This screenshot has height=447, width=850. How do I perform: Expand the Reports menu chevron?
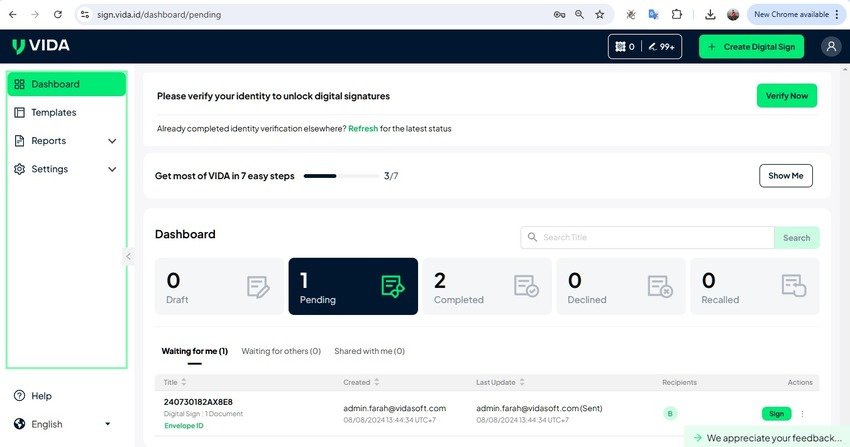tap(112, 141)
